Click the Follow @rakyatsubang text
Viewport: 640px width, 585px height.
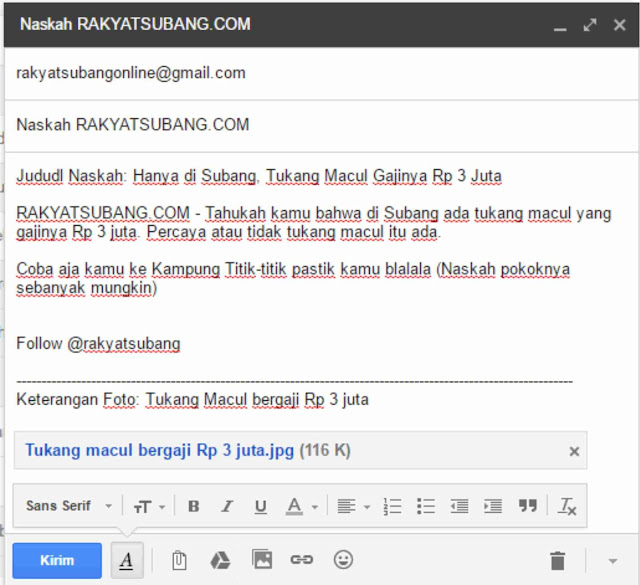point(98,344)
